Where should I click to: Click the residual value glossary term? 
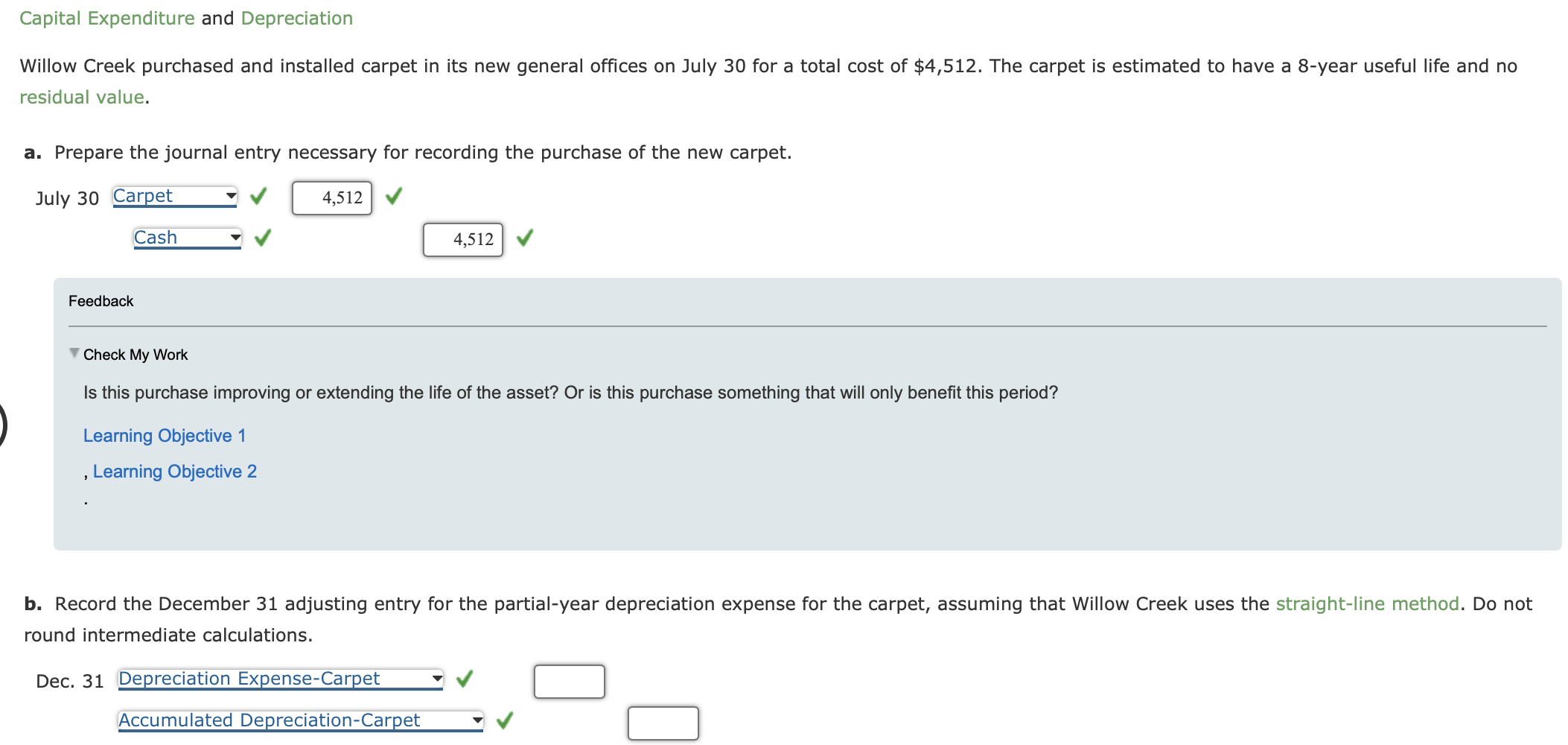(83, 96)
